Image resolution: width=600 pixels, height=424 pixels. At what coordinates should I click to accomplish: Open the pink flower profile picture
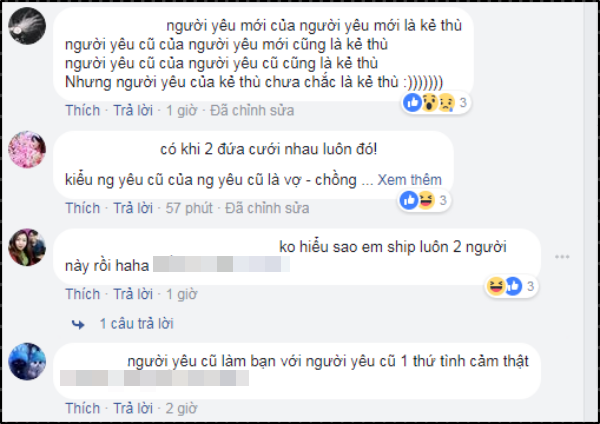tap(27, 149)
